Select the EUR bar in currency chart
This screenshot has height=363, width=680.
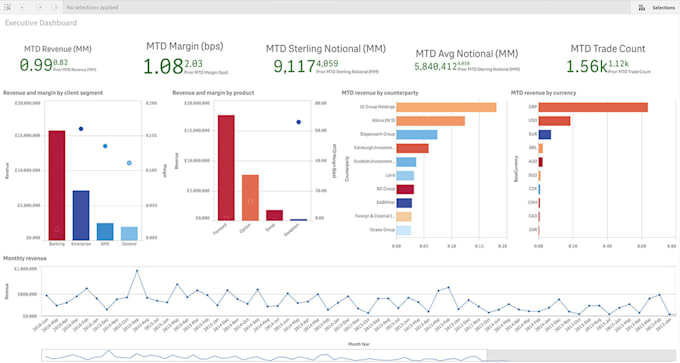[x=545, y=134]
